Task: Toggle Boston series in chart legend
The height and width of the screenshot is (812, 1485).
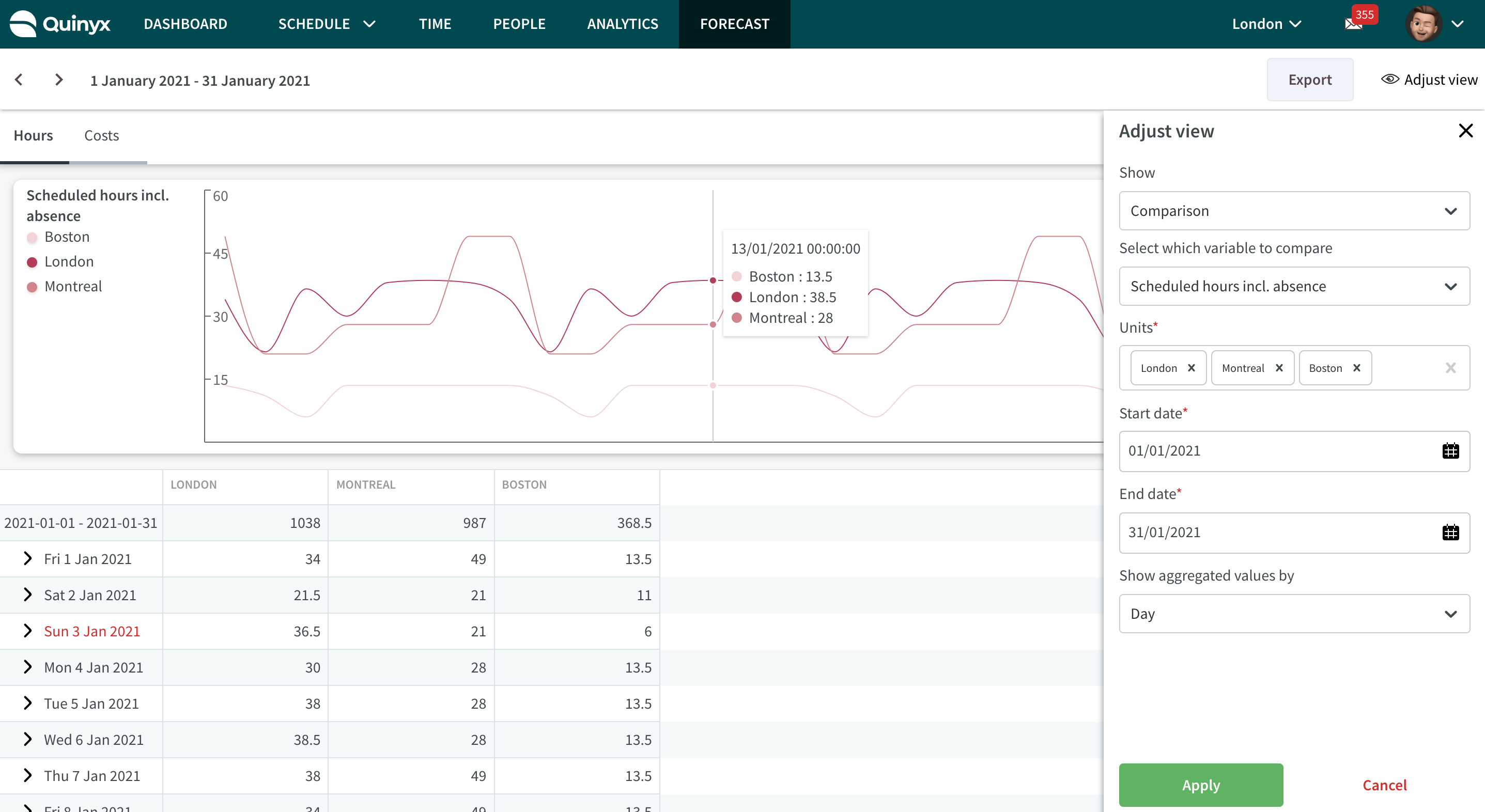Action: pyautogui.click(x=58, y=237)
